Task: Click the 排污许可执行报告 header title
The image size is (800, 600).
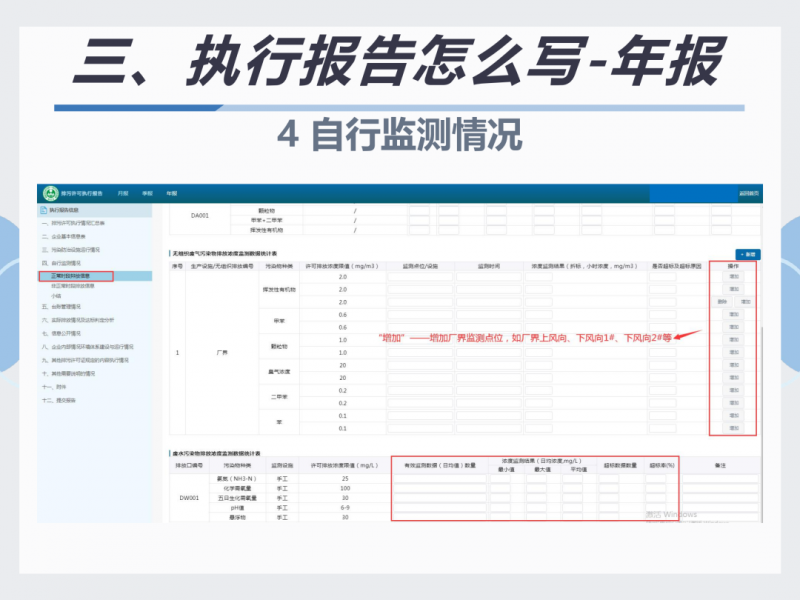Action: (x=82, y=193)
